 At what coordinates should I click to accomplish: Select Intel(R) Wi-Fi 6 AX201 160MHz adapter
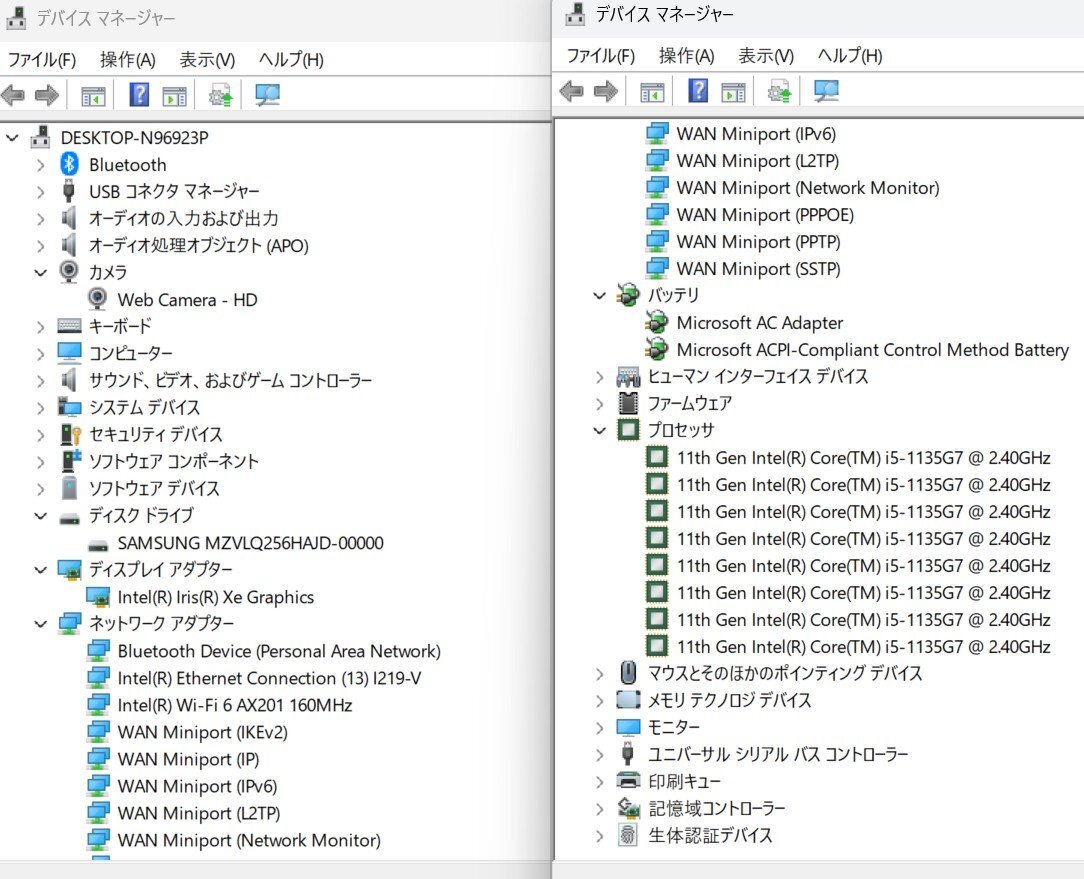[234, 705]
